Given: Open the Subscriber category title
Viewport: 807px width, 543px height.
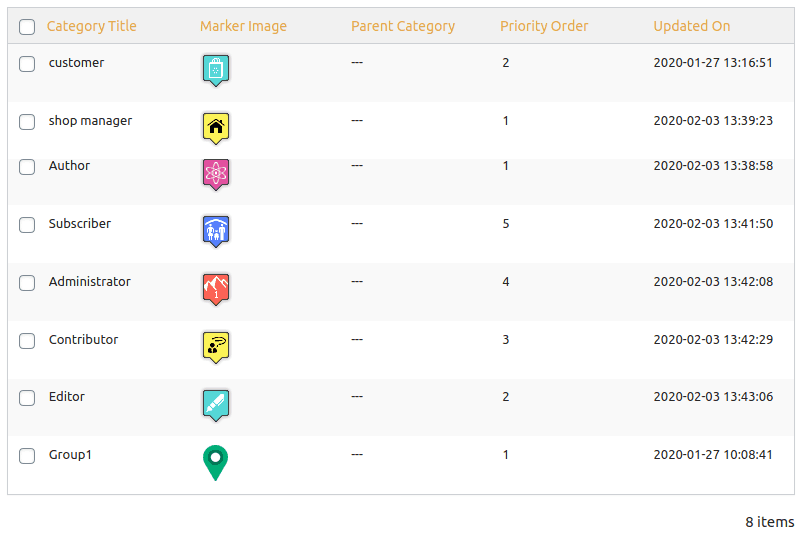Looking at the screenshot, I should click(x=80, y=224).
